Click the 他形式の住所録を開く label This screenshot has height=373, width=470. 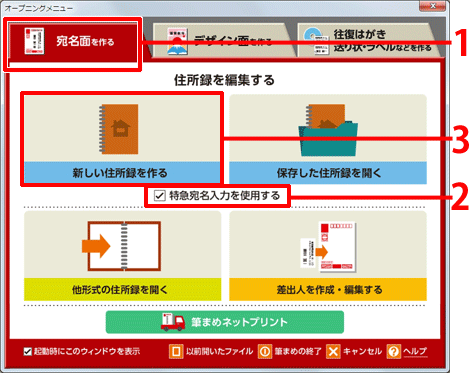click(120, 289)
